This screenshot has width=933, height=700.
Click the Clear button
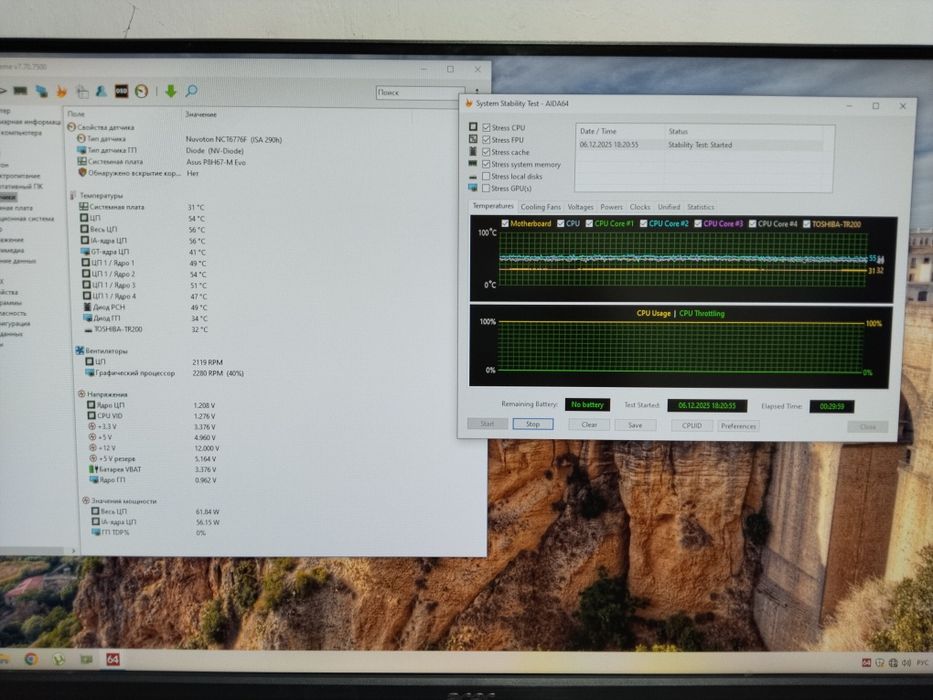coord(589,424)
